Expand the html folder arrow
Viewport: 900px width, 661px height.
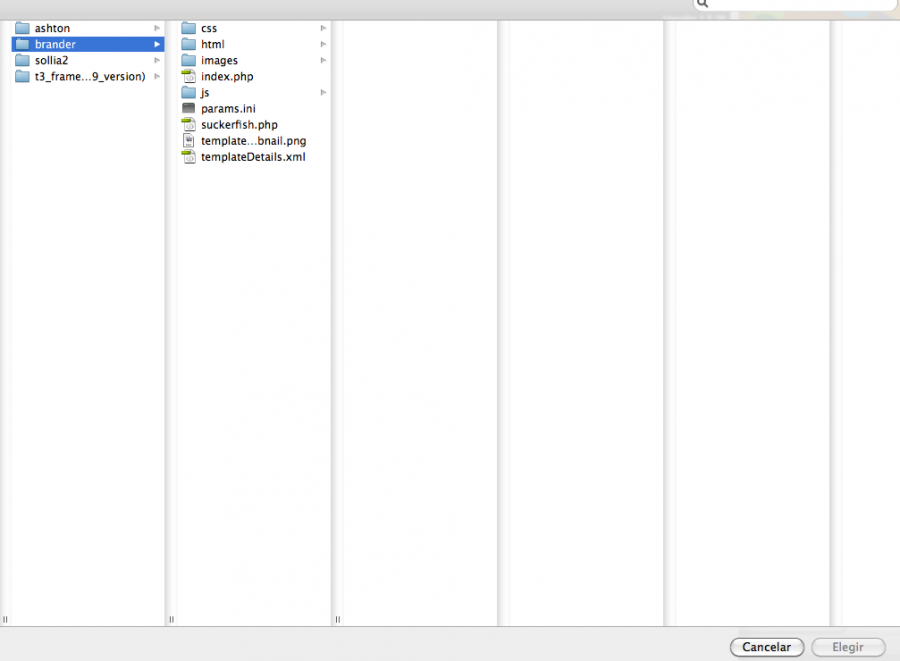[323, 44]
